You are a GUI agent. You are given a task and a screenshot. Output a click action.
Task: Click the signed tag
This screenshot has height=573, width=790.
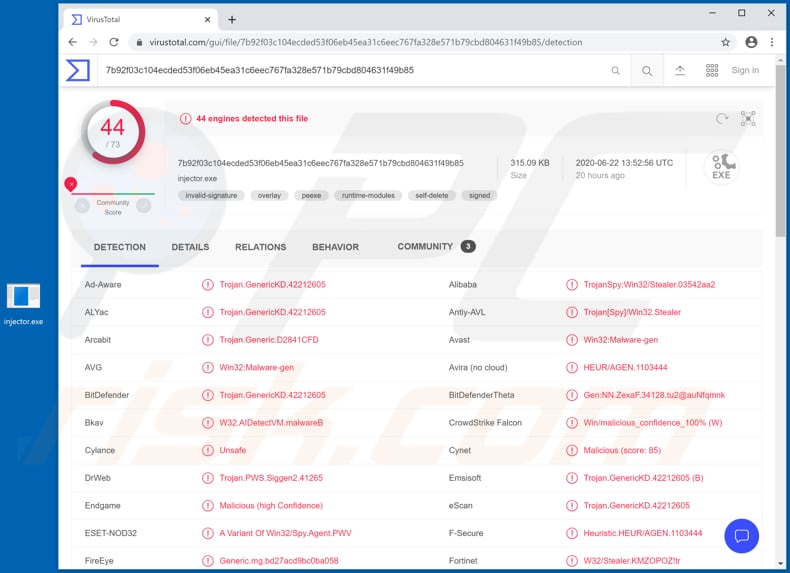click(x=480, y=196)
